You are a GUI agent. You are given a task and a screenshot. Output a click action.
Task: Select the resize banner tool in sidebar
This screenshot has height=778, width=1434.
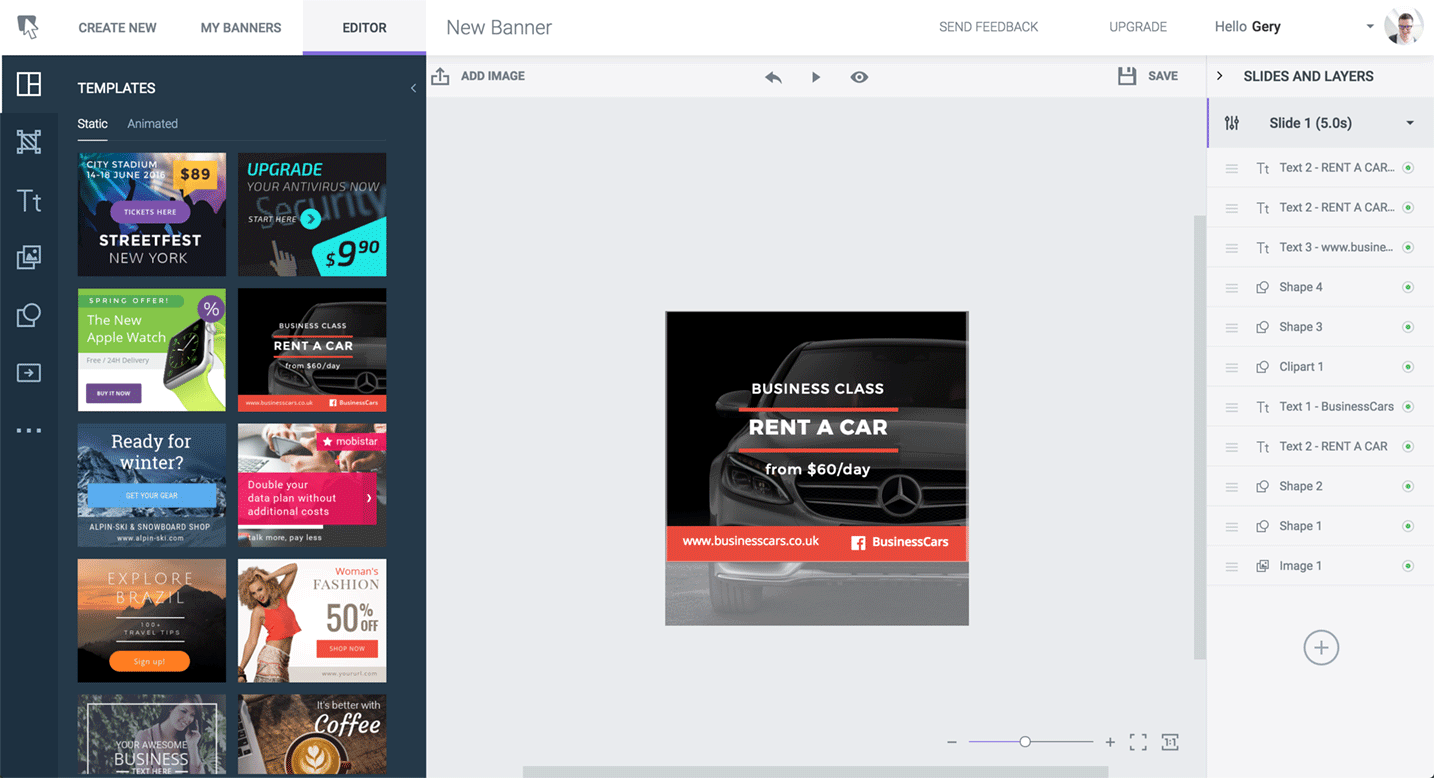[29, 142]
